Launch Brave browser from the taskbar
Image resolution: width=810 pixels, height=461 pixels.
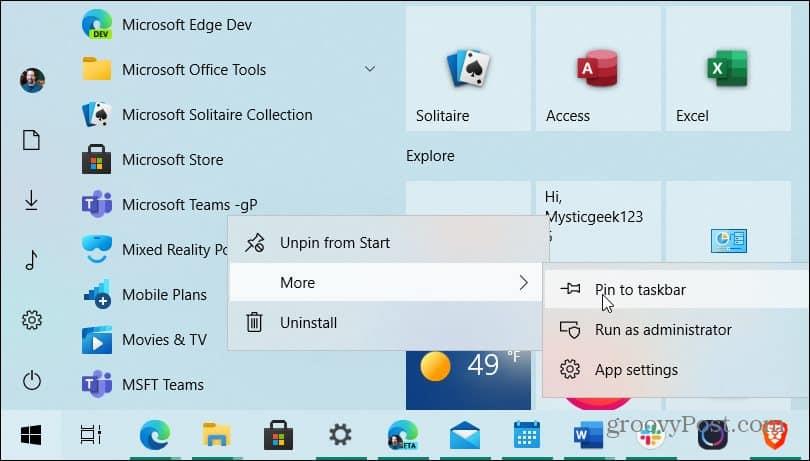pyautogui.click(x=775, y=435)
